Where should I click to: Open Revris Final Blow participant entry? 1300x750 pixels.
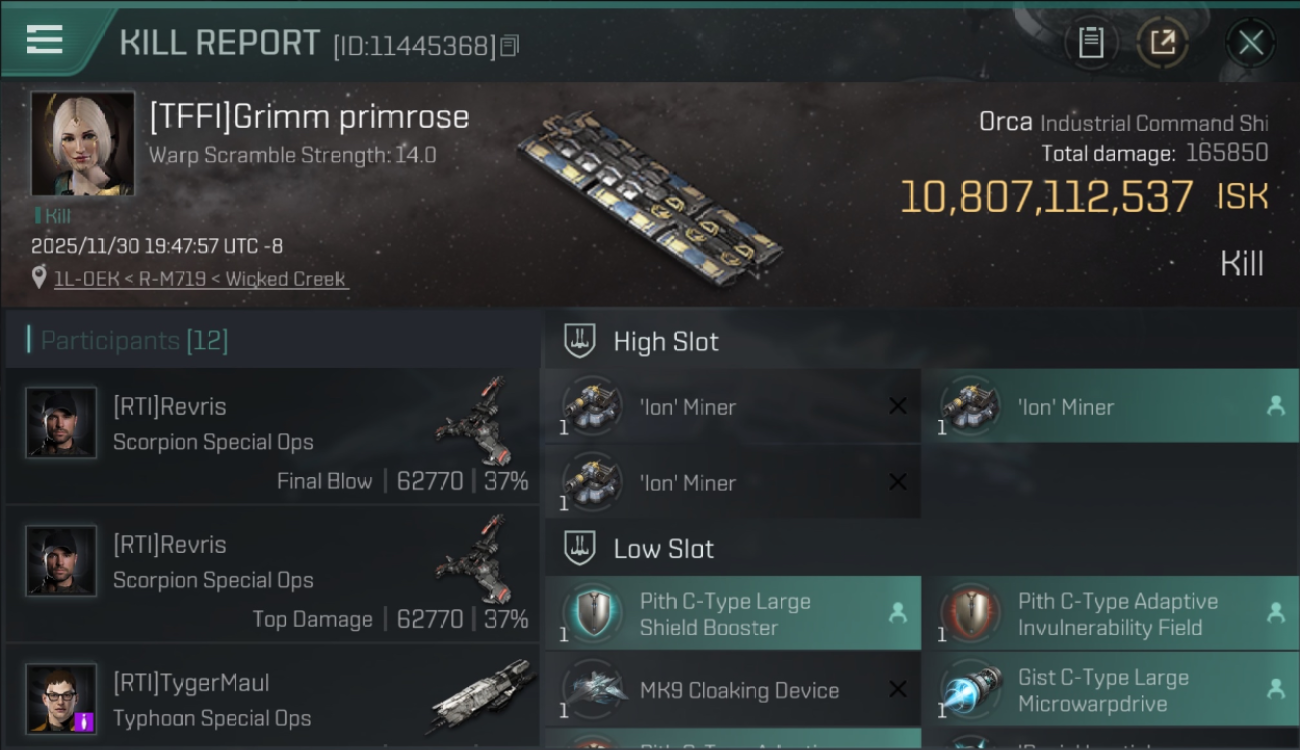pyautogui.click(x=272, y=436)
